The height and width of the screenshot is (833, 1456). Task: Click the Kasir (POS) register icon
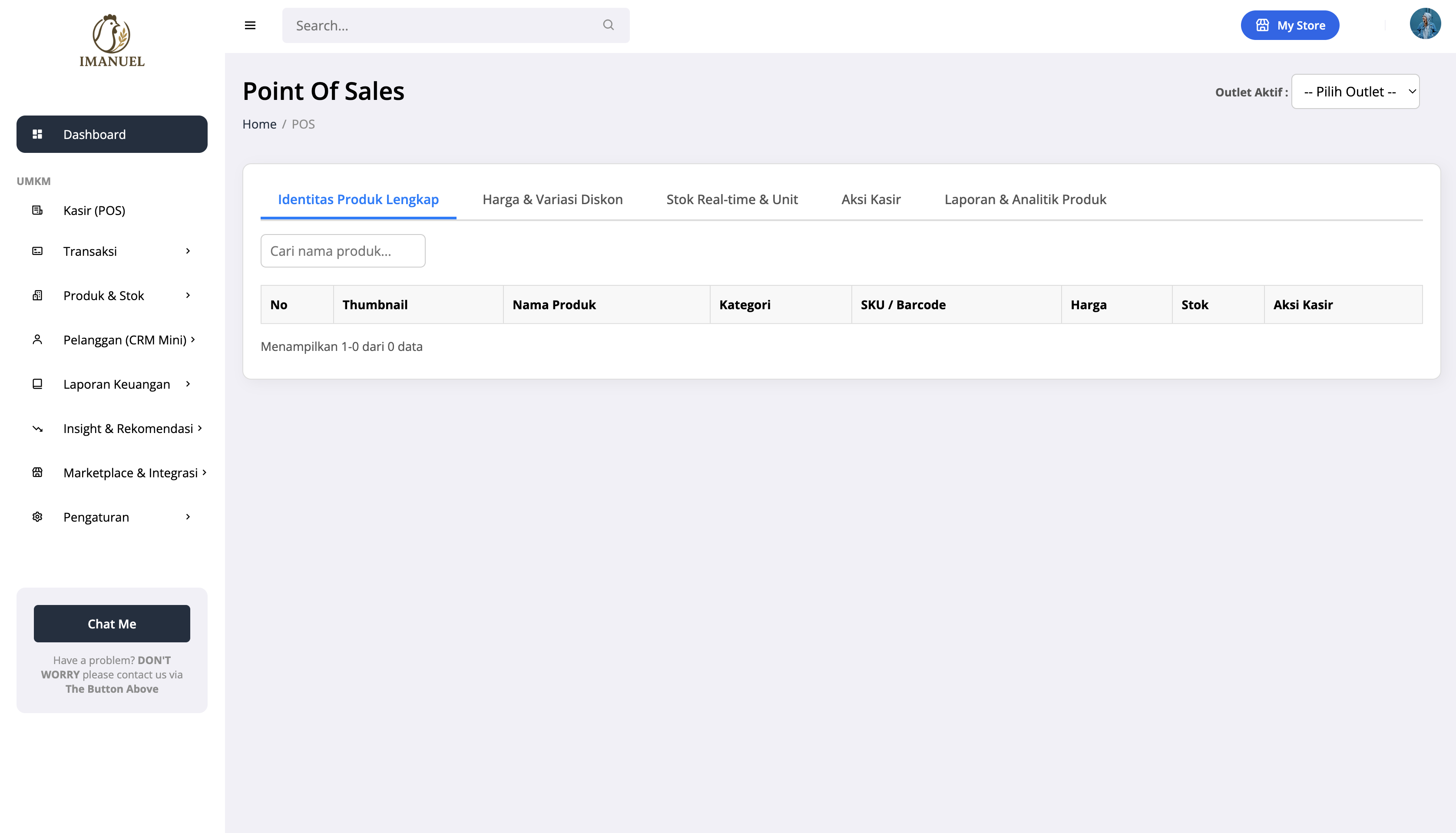[x=38, y=211]
